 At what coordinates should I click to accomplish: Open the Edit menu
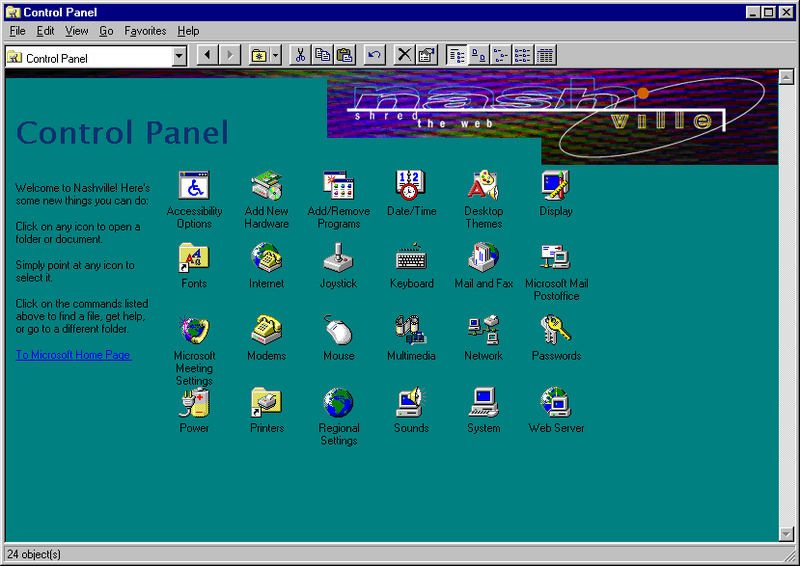45,31
